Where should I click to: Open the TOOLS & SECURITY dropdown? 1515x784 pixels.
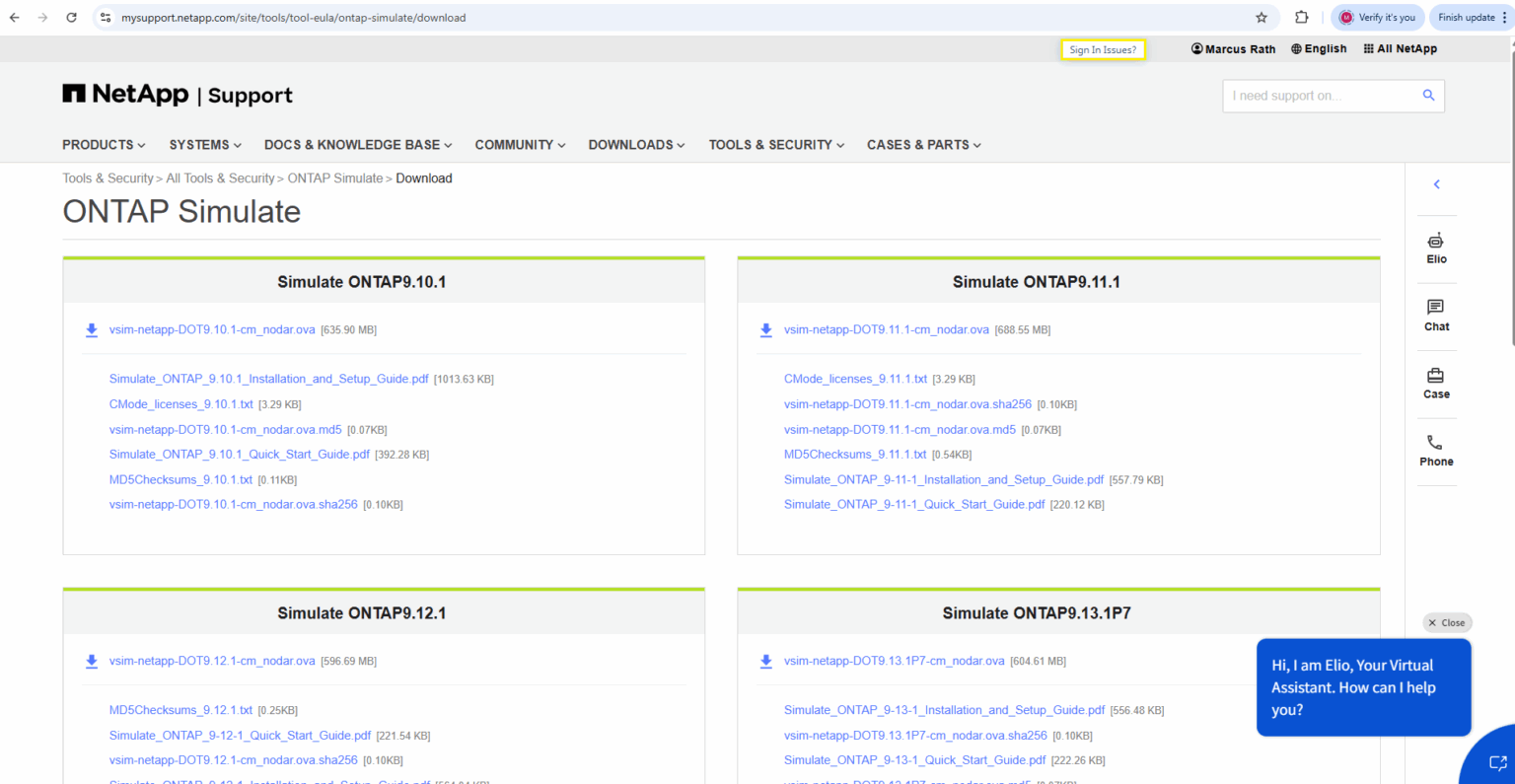775,145
